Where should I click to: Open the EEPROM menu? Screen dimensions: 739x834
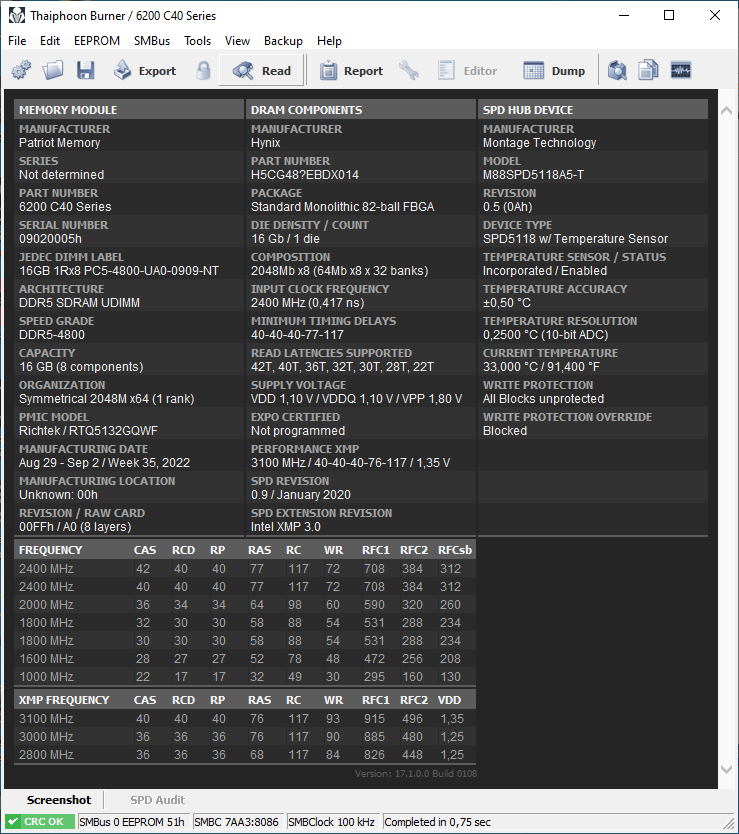coord(97,41)
